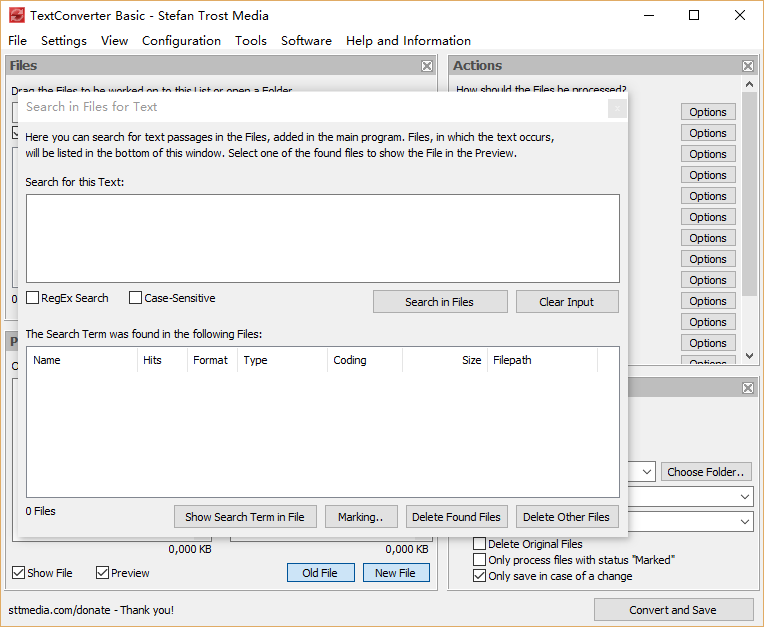
Task: Sort results by the Hits column header
Action: click(x=152, y=360)
